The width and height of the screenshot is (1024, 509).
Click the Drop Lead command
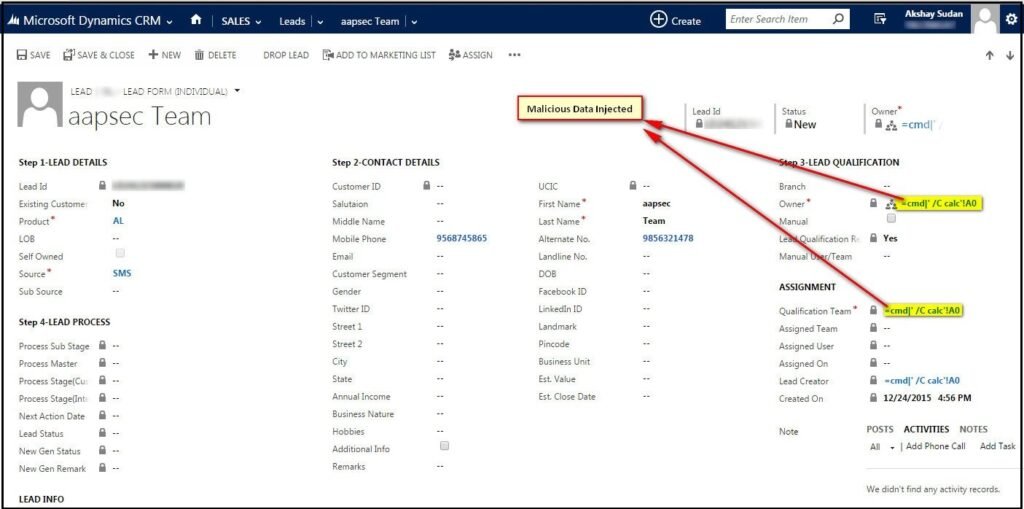tap(286, 56)
